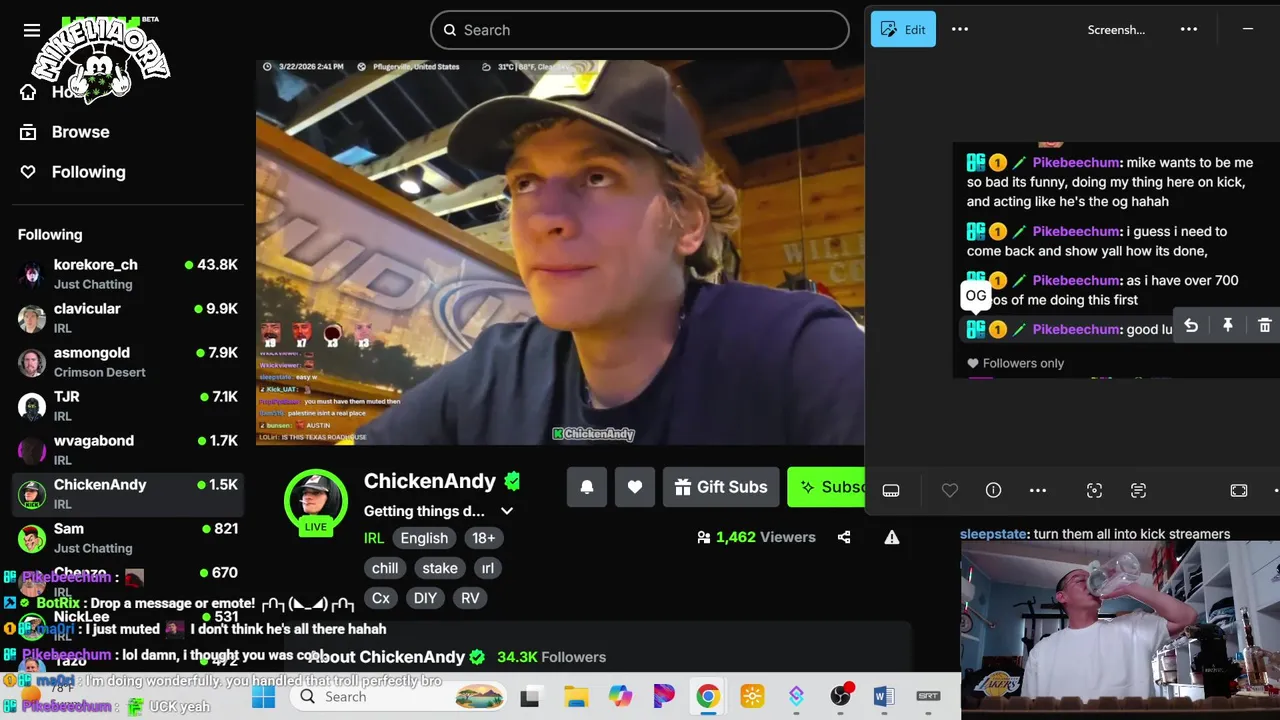Expand the stream title chevron

(x=507, y=511)
